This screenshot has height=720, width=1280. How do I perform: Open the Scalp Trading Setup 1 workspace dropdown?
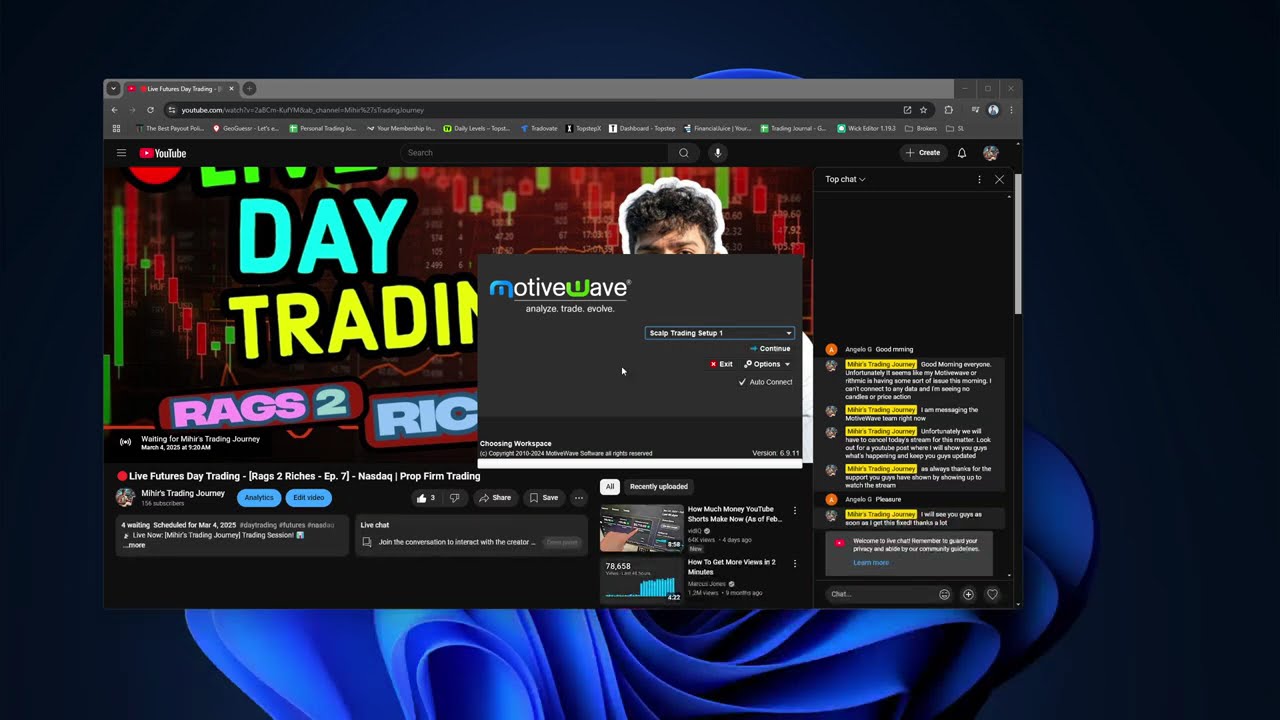click(x=720, y=333)
